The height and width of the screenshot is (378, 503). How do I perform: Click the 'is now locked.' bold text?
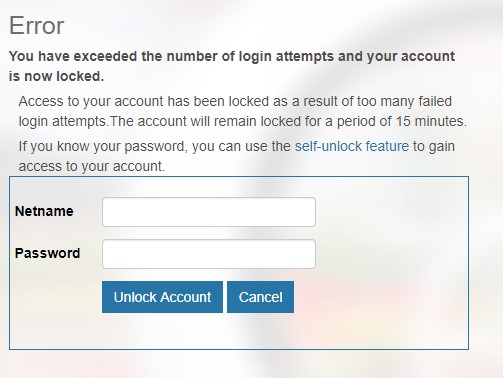pos(56,76)
